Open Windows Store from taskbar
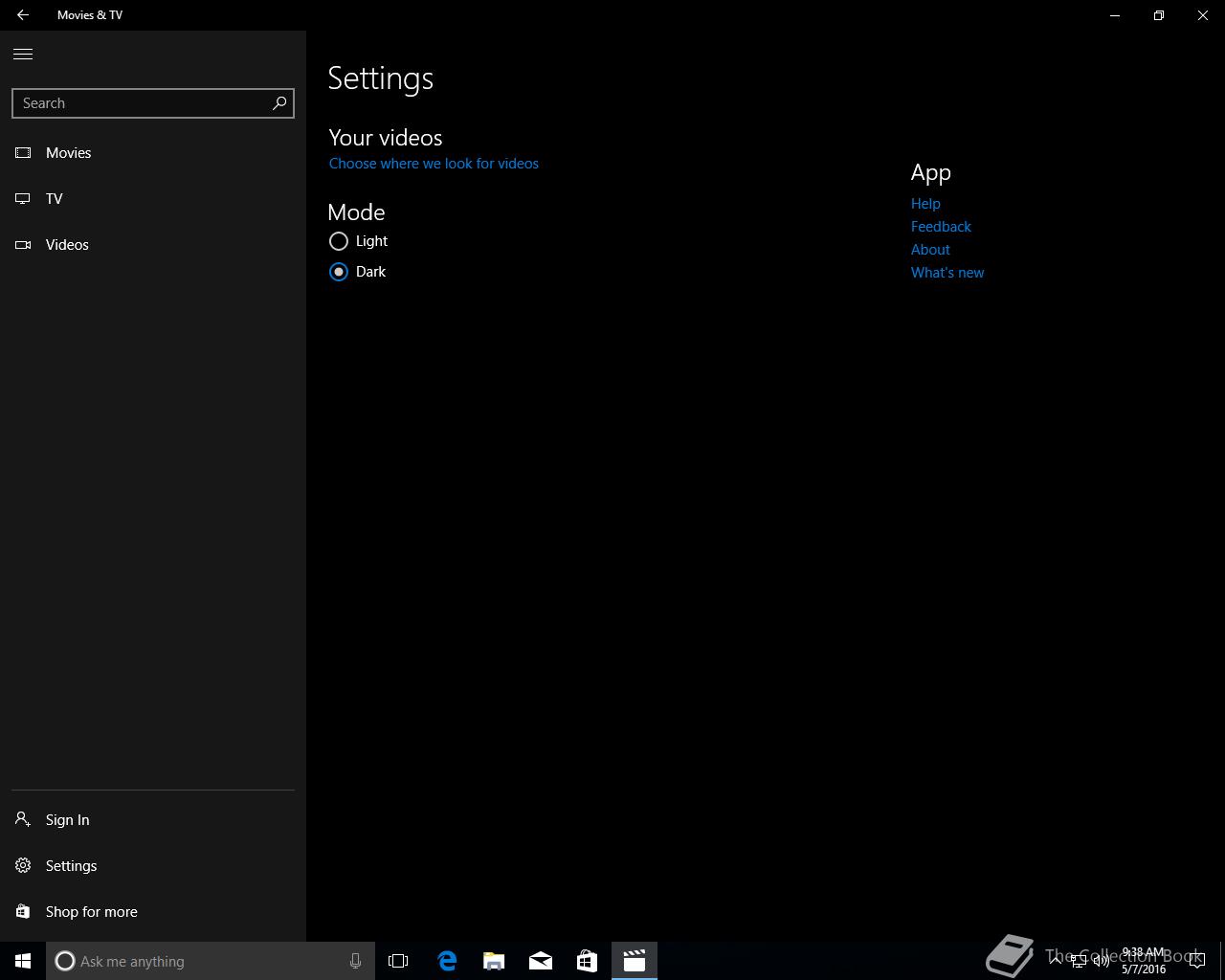Viewport: 1225px width, 980px height. coord(587,961)
